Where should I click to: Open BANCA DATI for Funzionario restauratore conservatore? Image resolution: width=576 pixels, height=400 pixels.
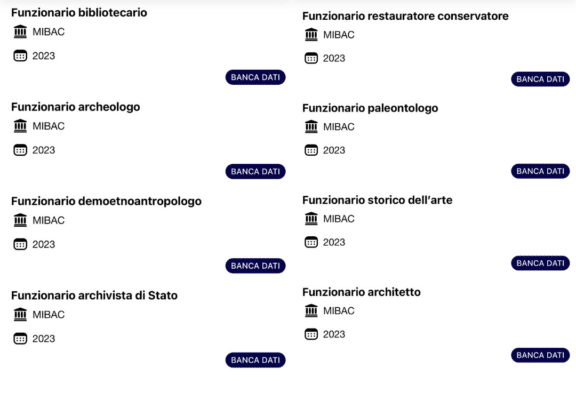pyautogui.click(x=540, y=79)
